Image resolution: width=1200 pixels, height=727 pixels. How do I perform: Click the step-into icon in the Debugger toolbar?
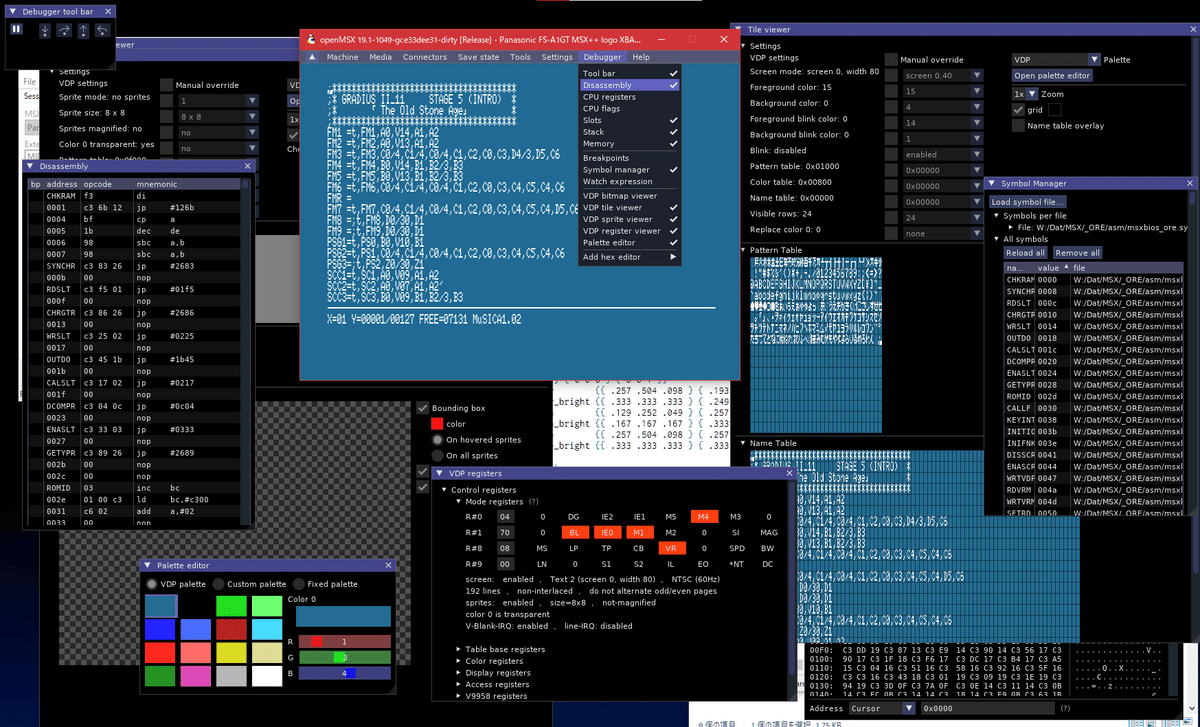coord(45,29)
